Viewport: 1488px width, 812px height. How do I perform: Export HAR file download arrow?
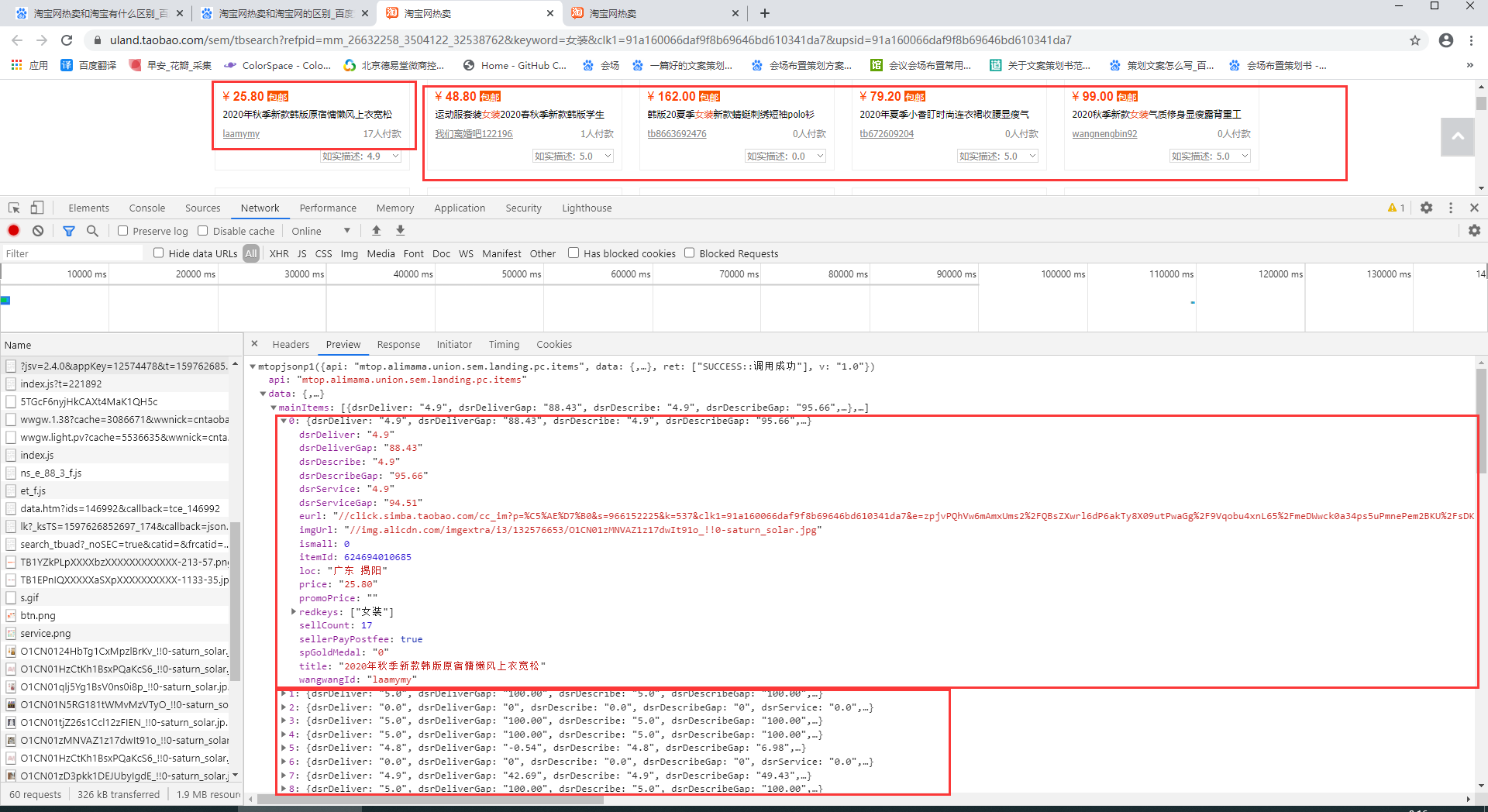point(401,230)
